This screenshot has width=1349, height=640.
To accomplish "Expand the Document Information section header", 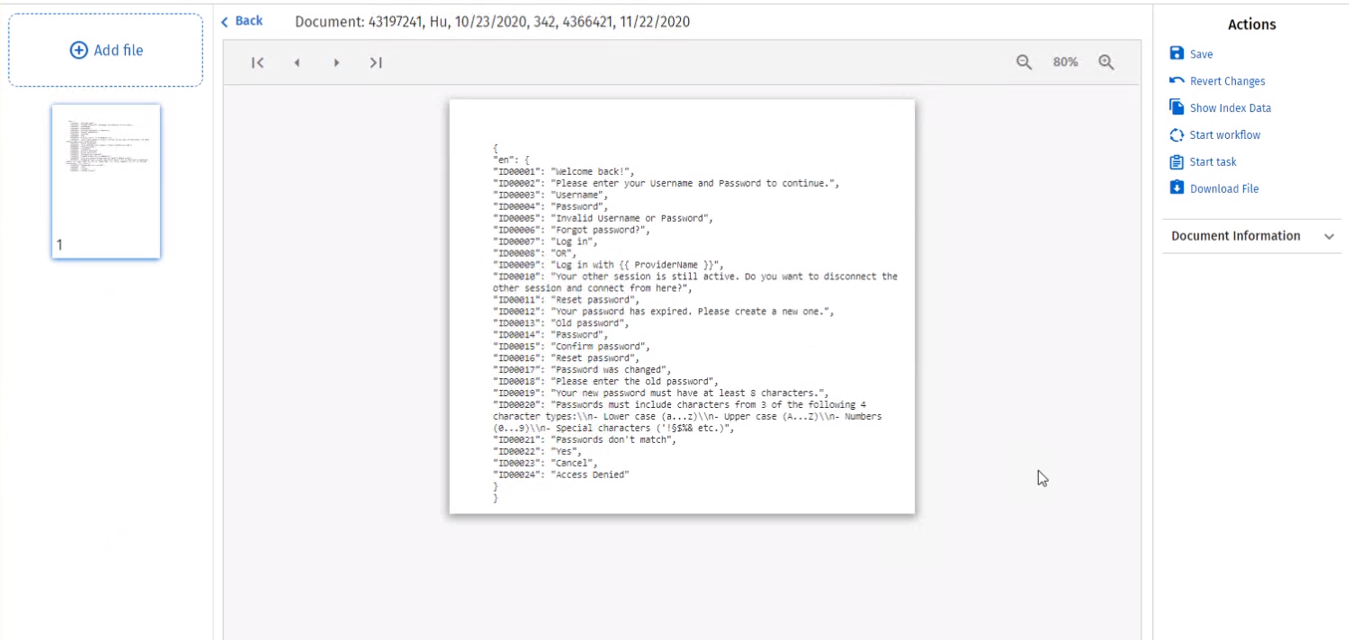I will click(x=1236, y=236).
